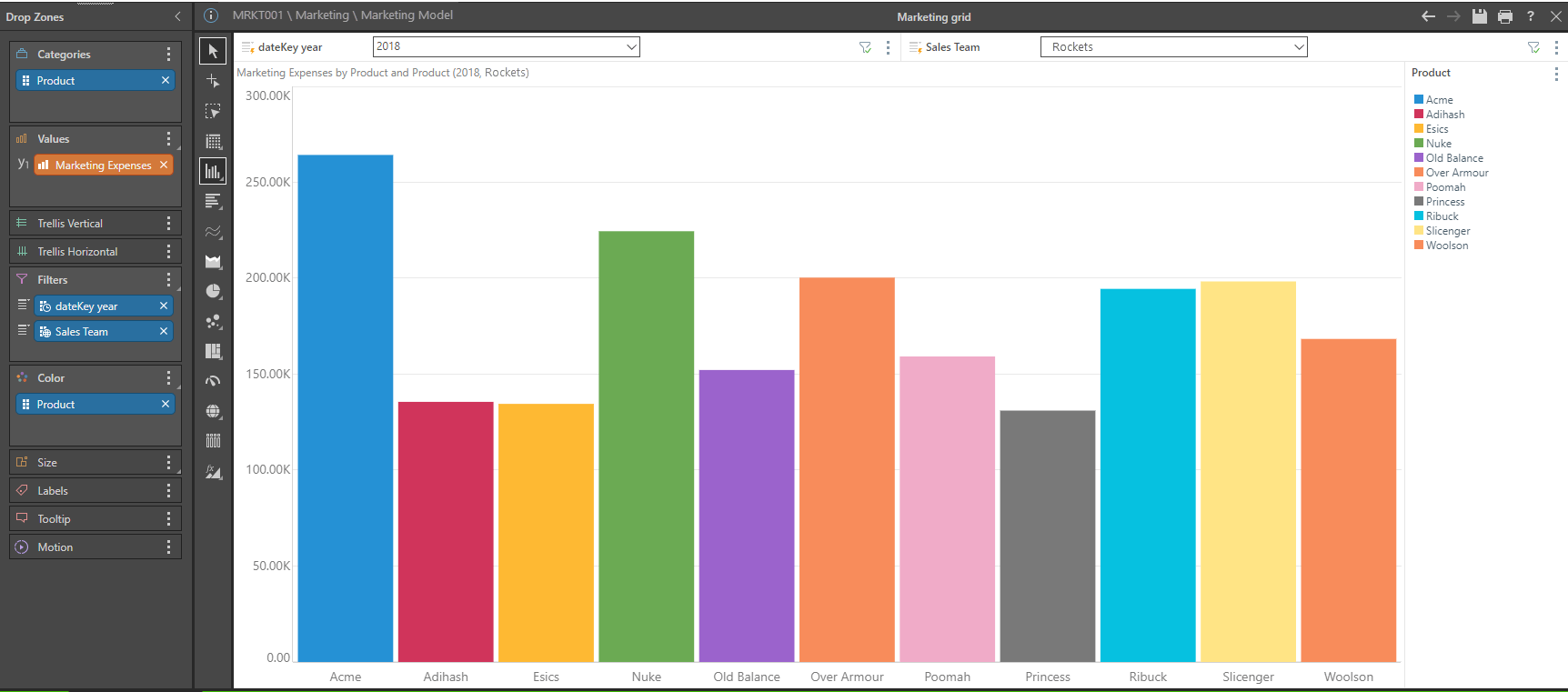Open Filters drop zone options
Viewport: 1568px width, 692px height.
[168, 280]
